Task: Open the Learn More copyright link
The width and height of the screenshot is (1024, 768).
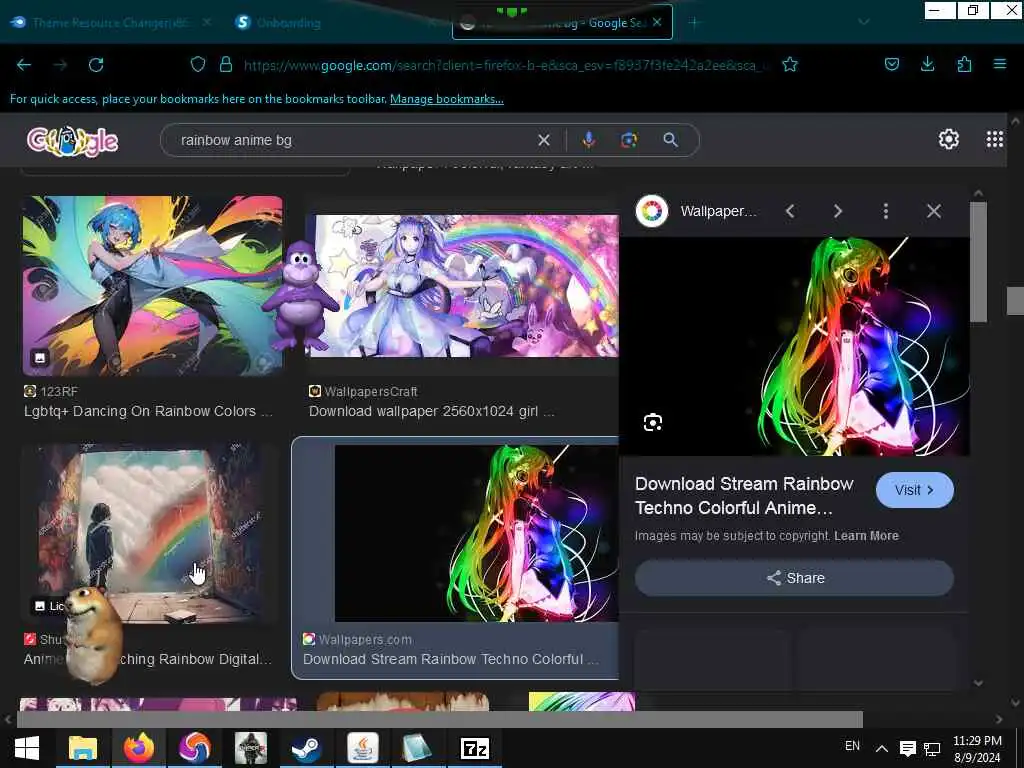Action: (866, 536)
